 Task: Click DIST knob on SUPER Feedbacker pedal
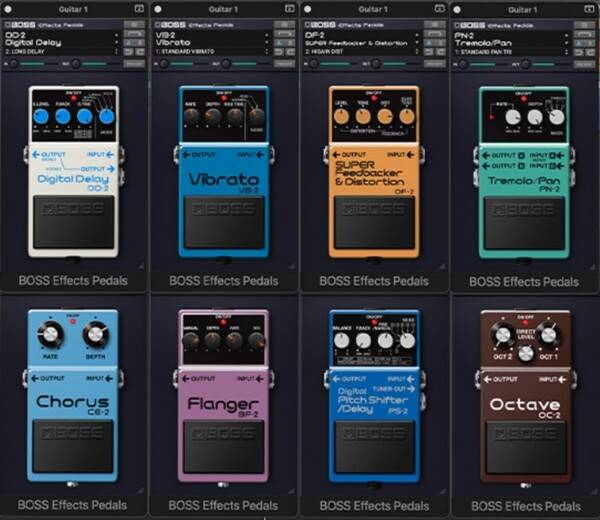(x=385, y=116)
